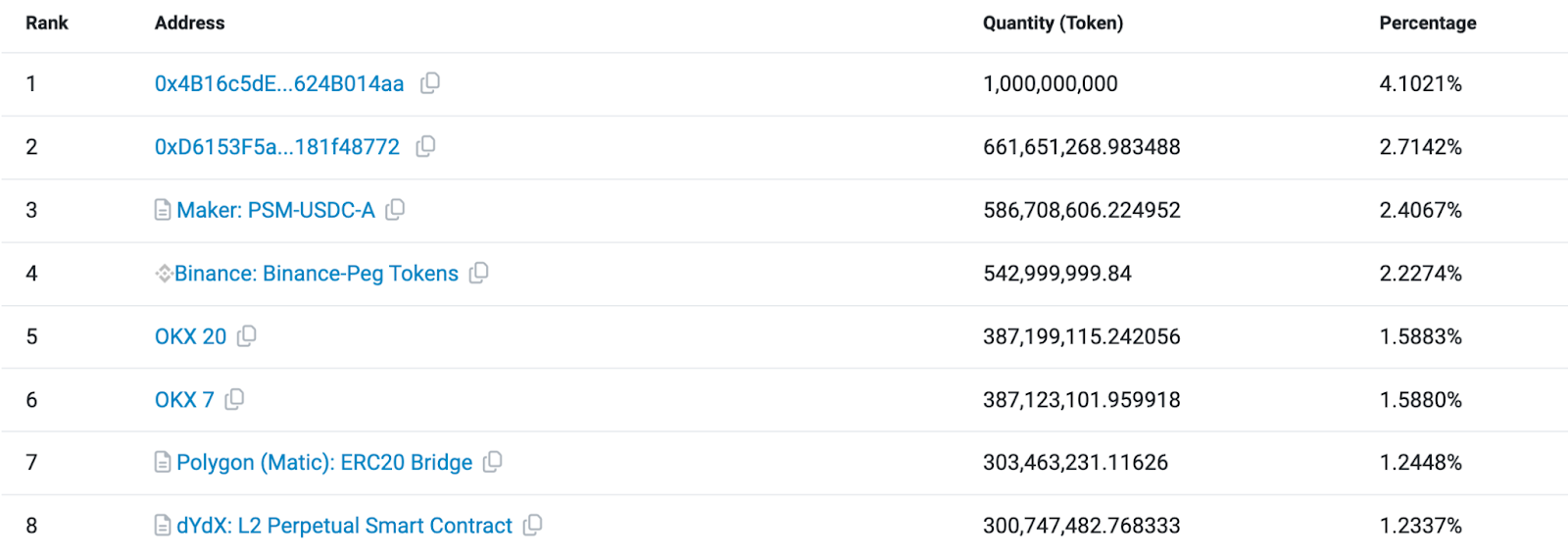Open holder 0x4B16c5dE...624B014aa

pos(279,84)
